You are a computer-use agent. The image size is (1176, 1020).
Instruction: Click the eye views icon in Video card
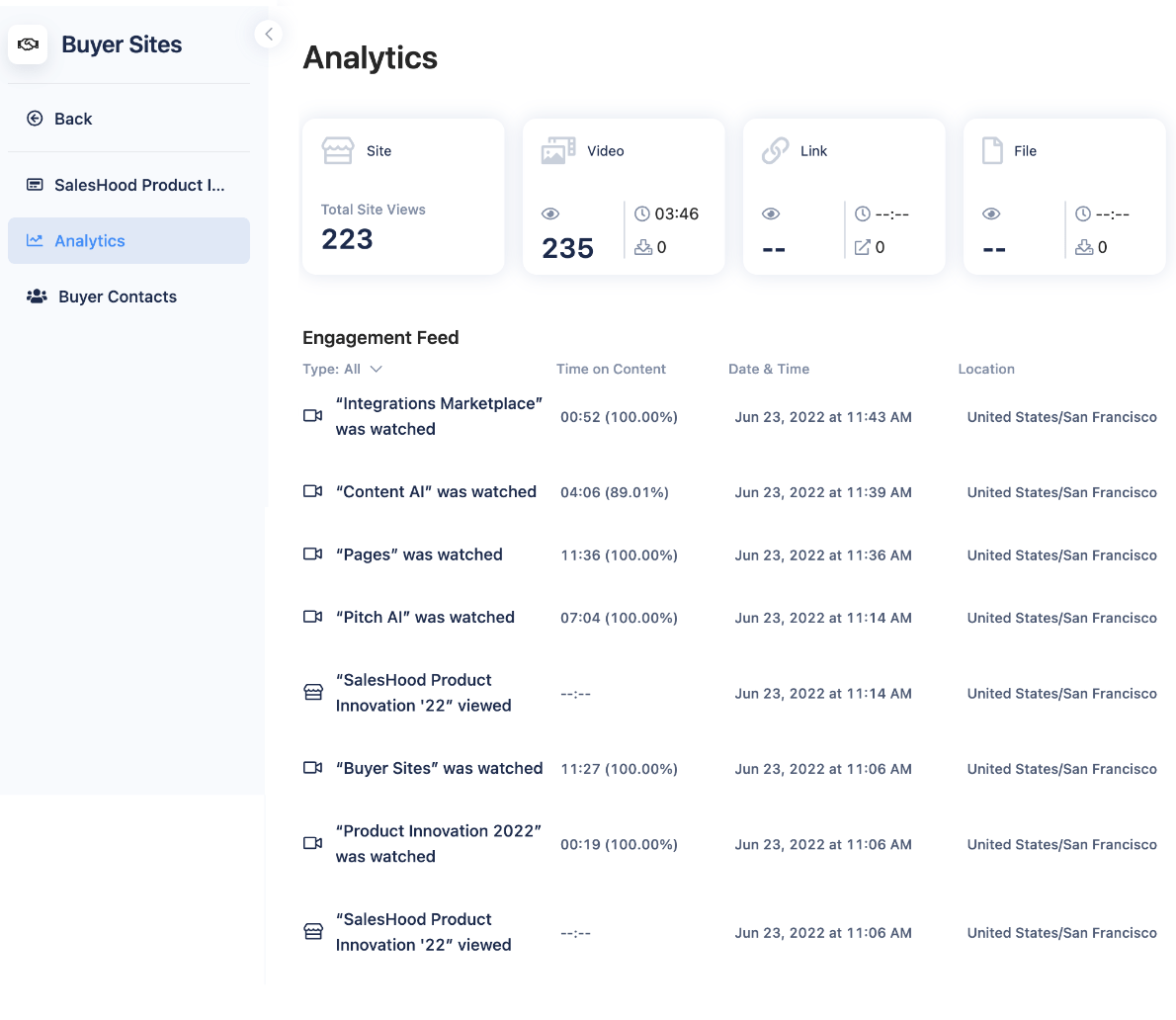(x=550, y=213)
